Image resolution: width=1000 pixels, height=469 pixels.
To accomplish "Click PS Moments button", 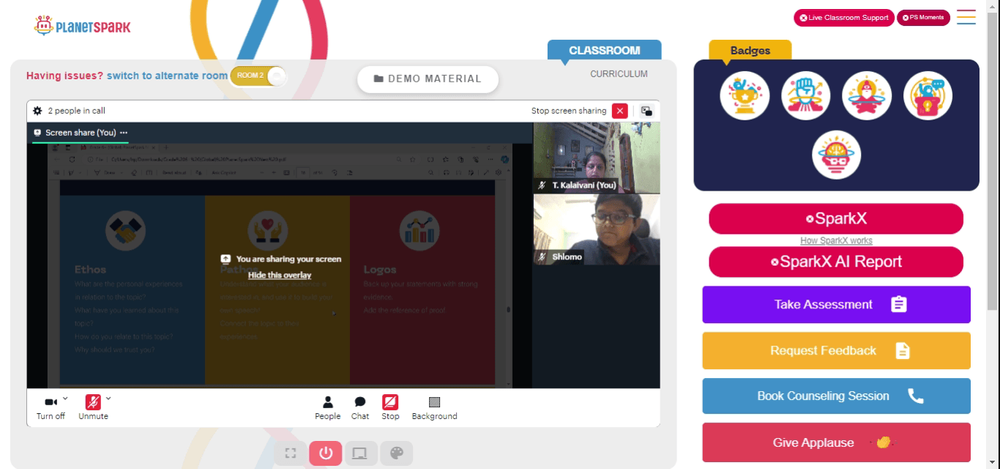I will pyautogui.click(x=923, y=18).
